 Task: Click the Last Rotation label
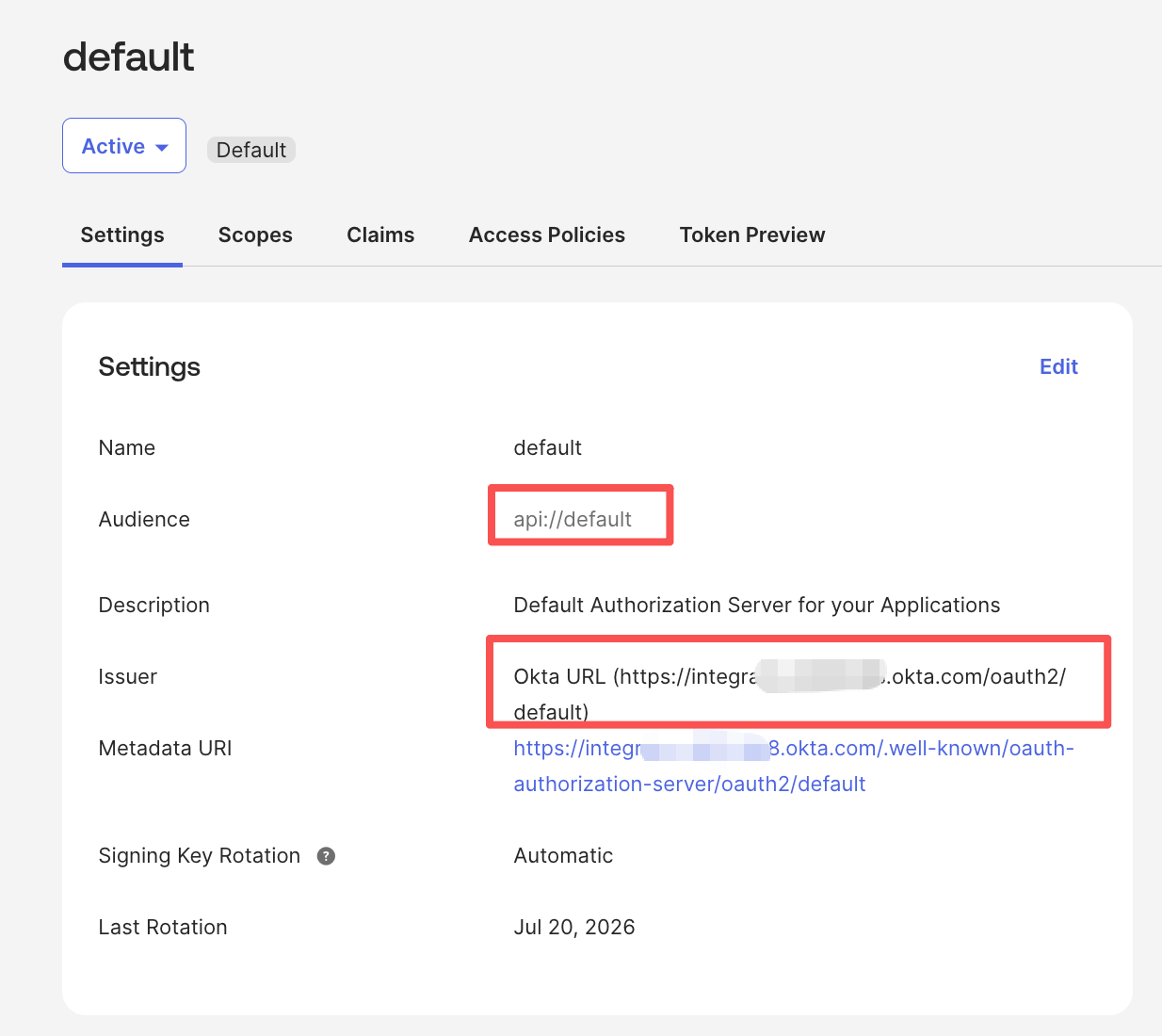tap(163, 928)
